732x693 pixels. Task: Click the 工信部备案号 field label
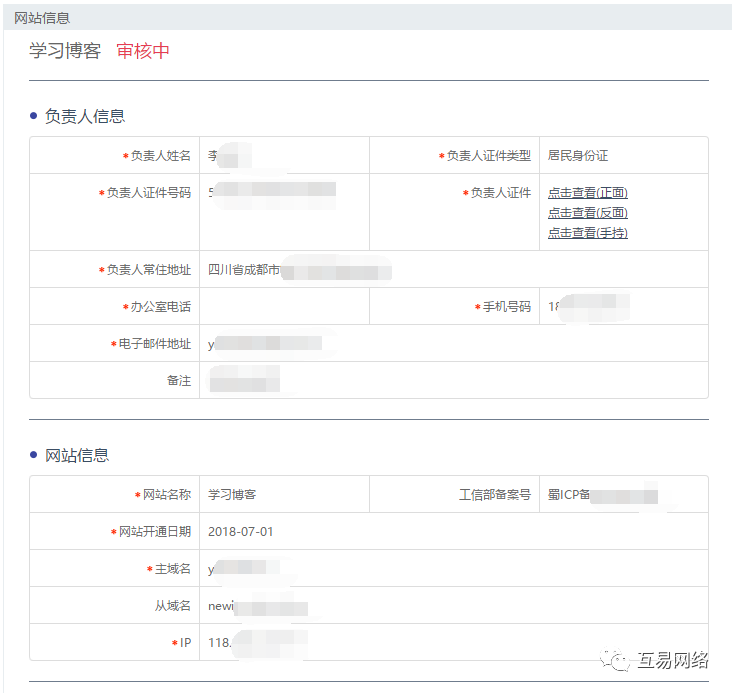tap(495, 495)
